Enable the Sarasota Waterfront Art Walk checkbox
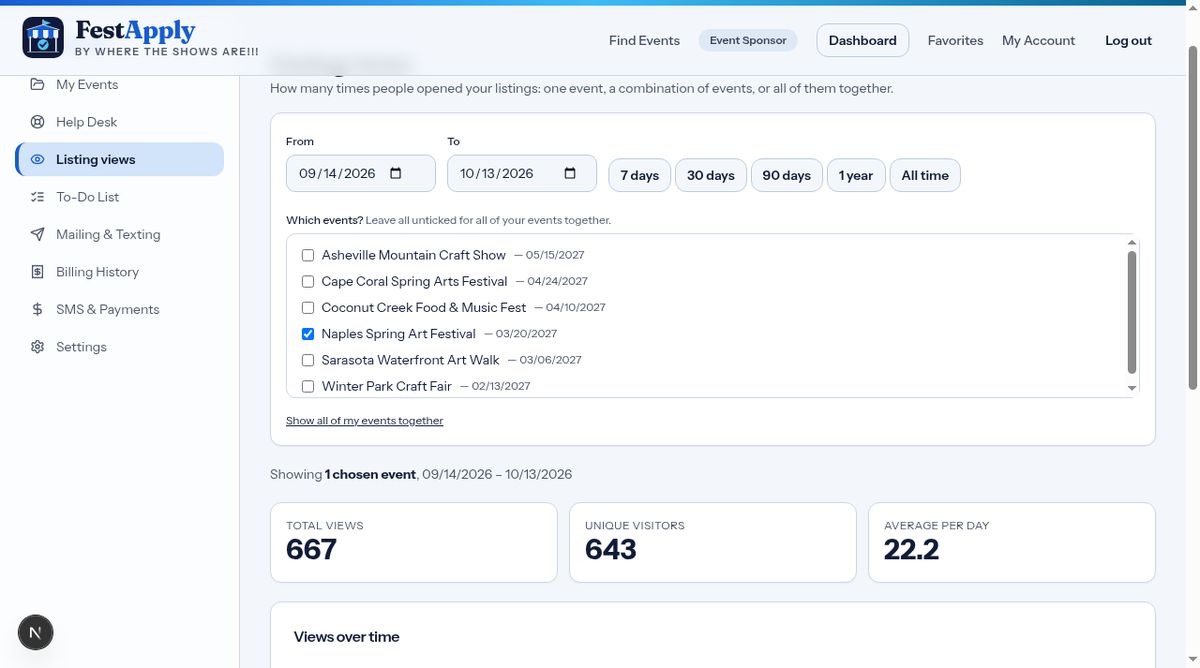The height and width of the screenshot is (668, 1200). 308,360
